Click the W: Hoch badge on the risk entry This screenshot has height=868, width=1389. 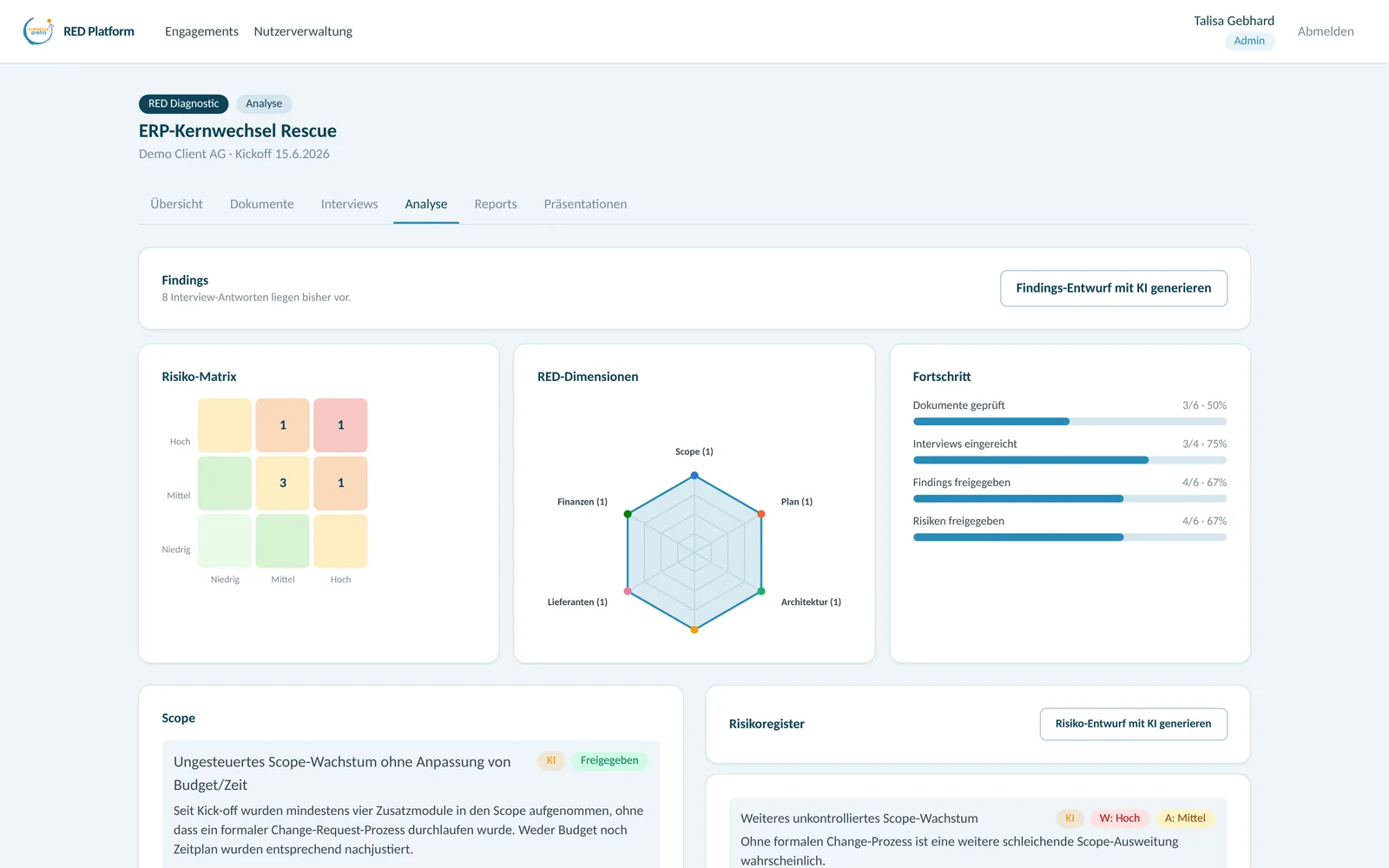[x=1120, y=819]
